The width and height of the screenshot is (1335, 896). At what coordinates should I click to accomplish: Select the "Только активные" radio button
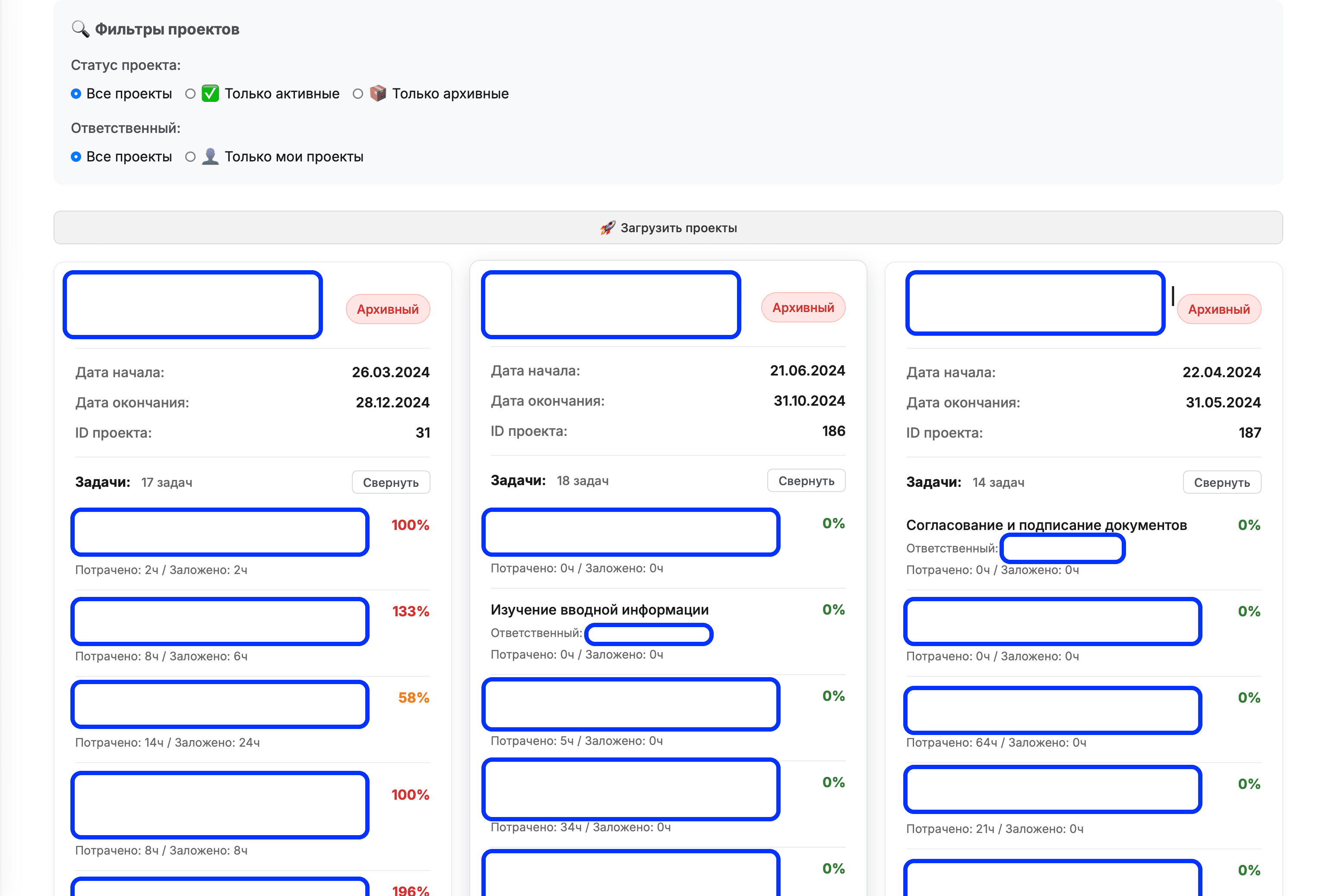(x=190, y=94)
